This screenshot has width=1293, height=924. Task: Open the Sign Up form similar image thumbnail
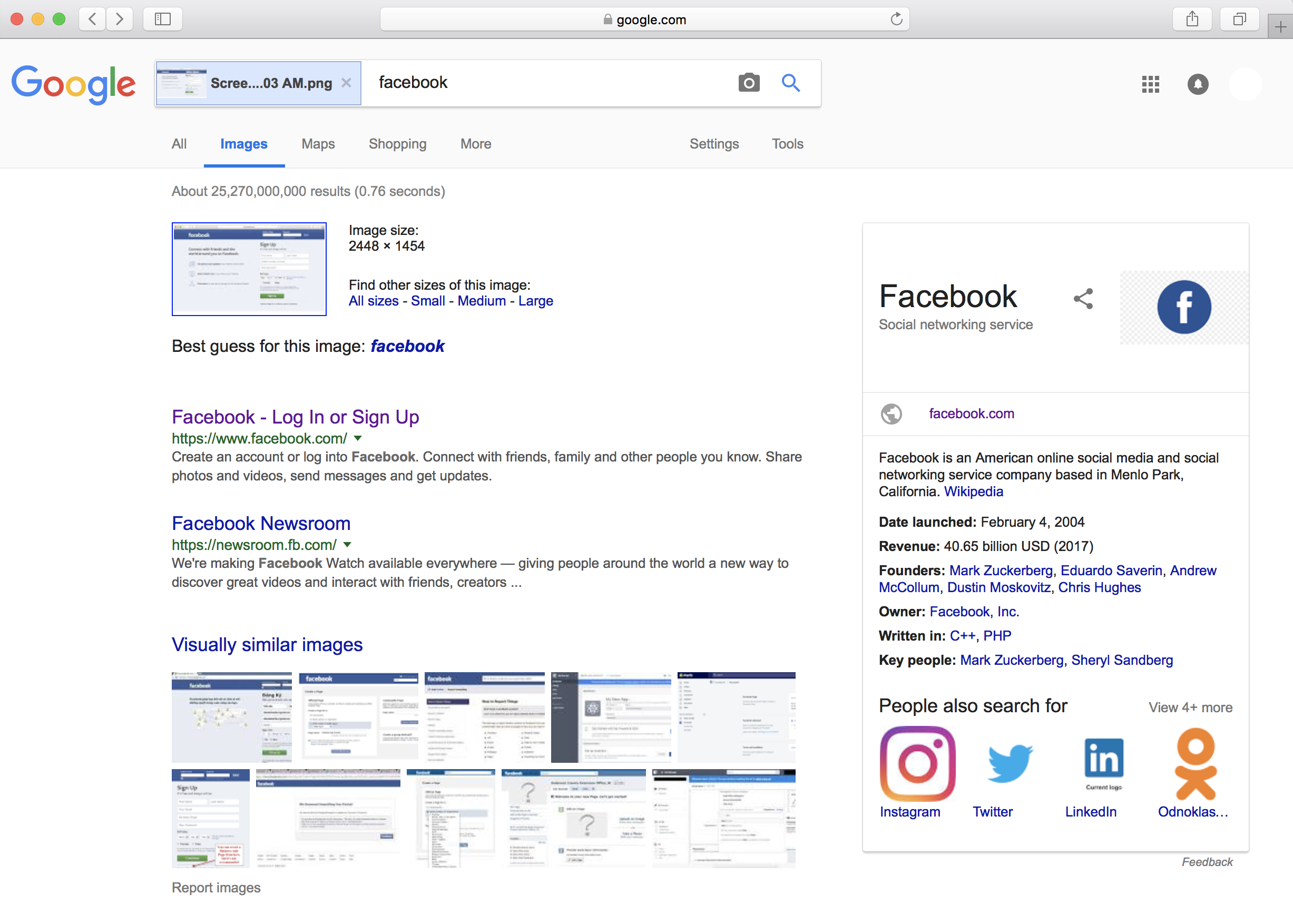click(x=211, y=818)
